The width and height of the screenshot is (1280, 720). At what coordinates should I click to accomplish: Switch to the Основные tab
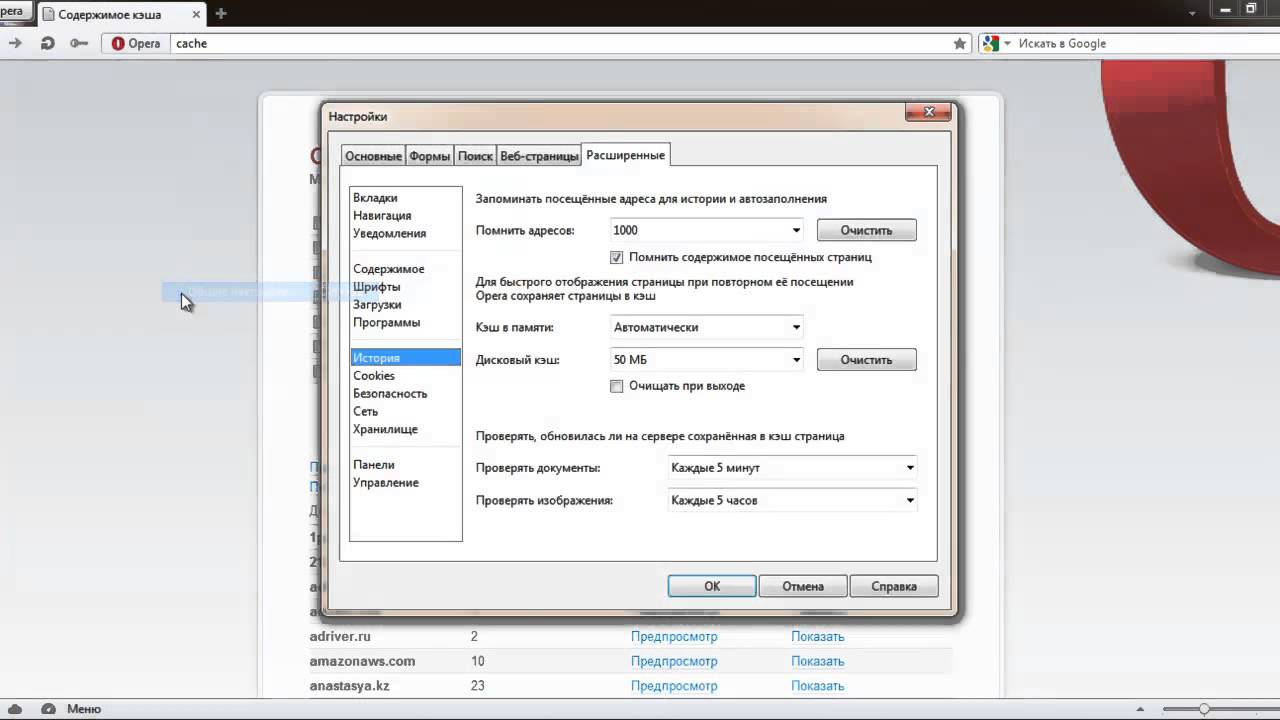373,156
